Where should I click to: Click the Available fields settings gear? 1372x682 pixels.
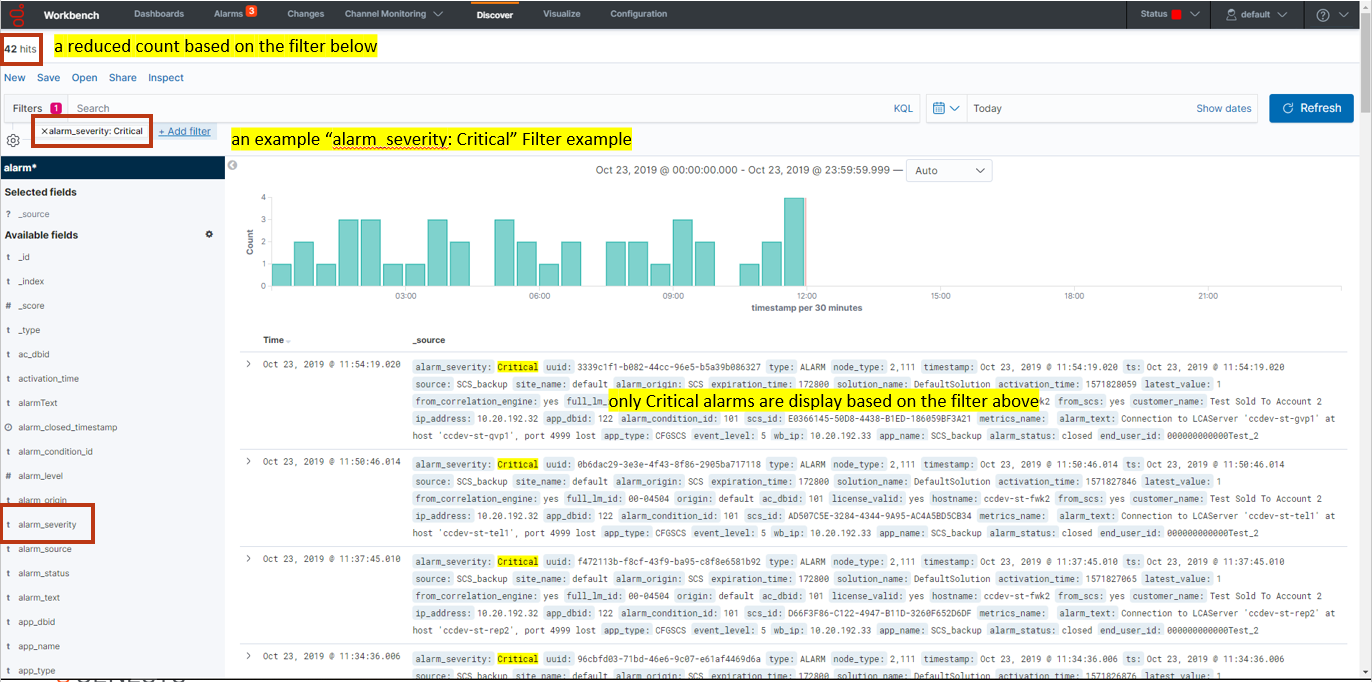pyautogui.click(x=209, y=234)
